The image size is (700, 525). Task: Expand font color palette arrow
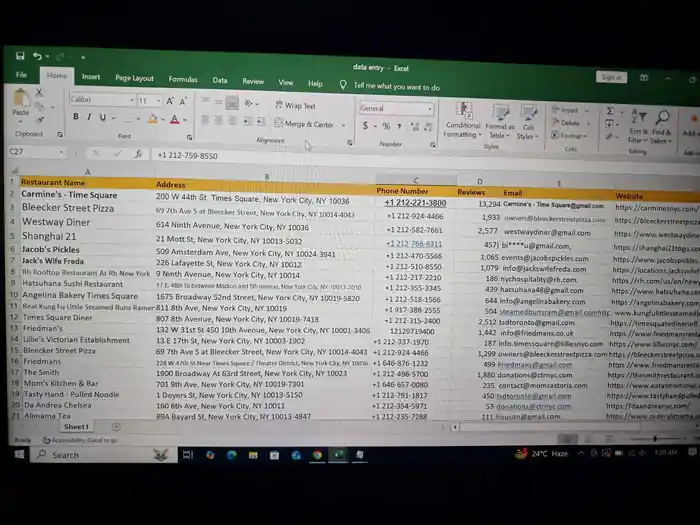point(185,120)
